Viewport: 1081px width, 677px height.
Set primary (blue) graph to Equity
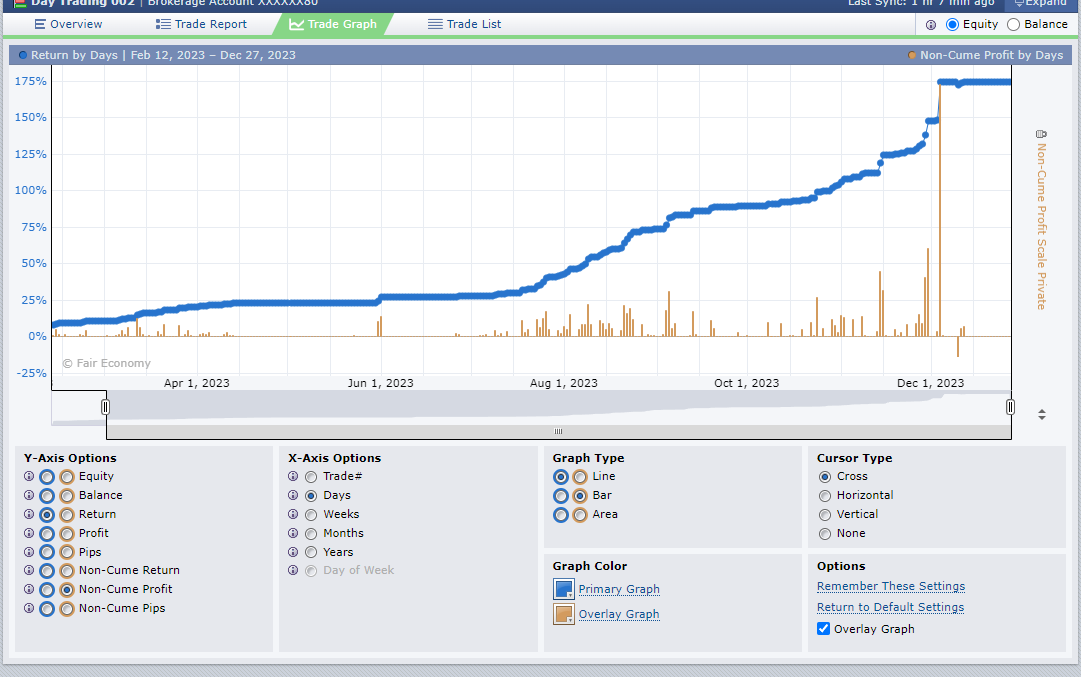click(x=47, y=476)
